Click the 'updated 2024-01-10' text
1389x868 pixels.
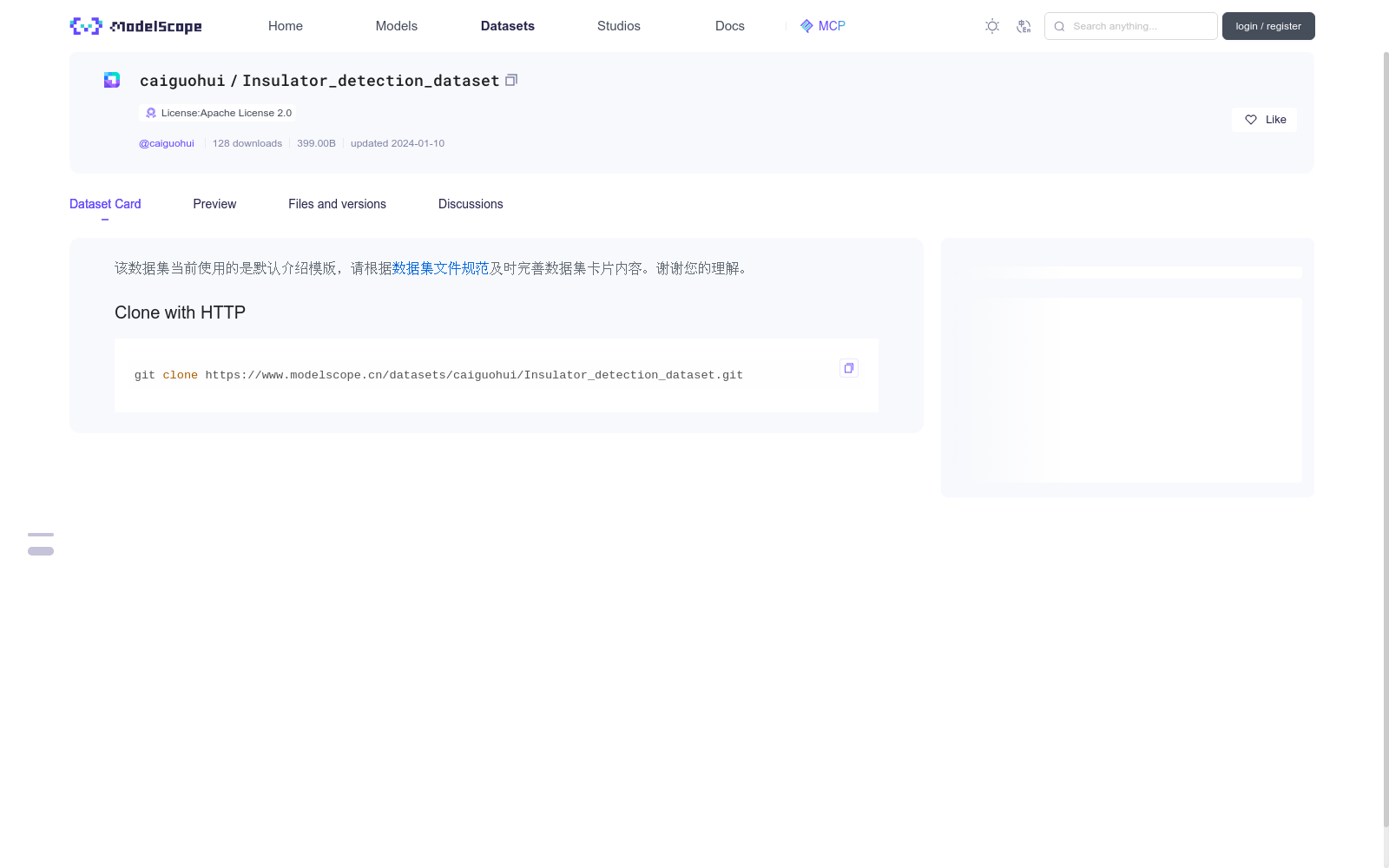point(398,143)
